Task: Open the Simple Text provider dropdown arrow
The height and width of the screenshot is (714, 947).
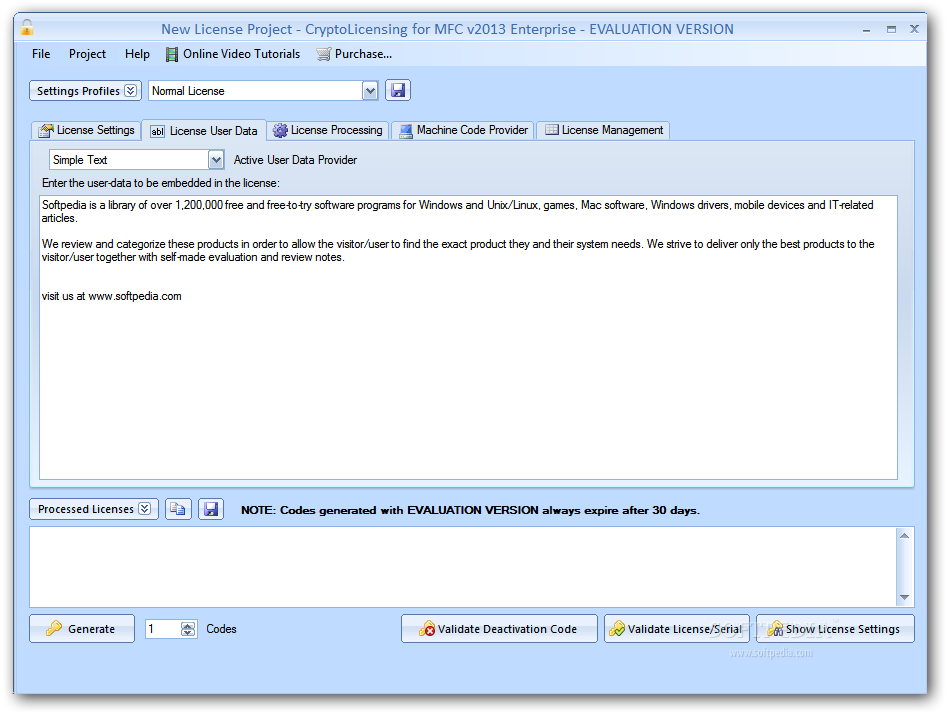Action: click(216, 160)
